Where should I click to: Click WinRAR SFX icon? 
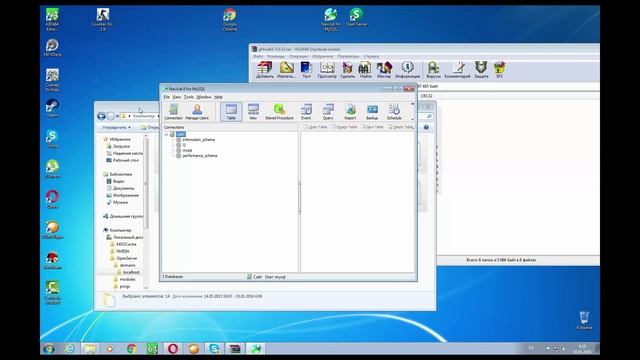point(499,70)
